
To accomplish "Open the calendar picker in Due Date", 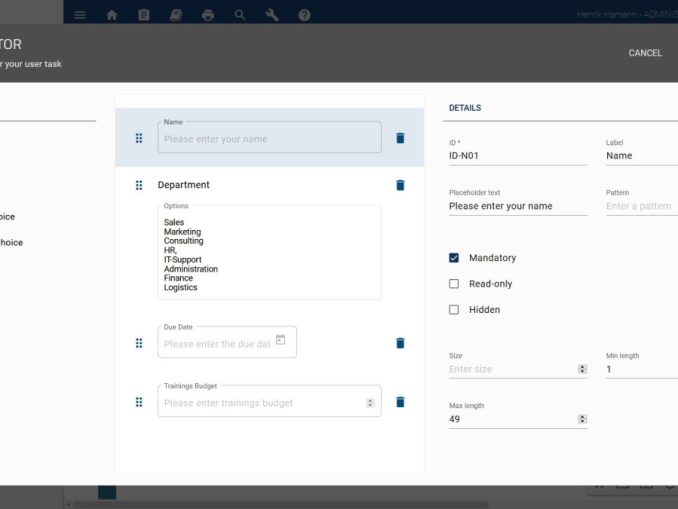I will tap(281, 340).
